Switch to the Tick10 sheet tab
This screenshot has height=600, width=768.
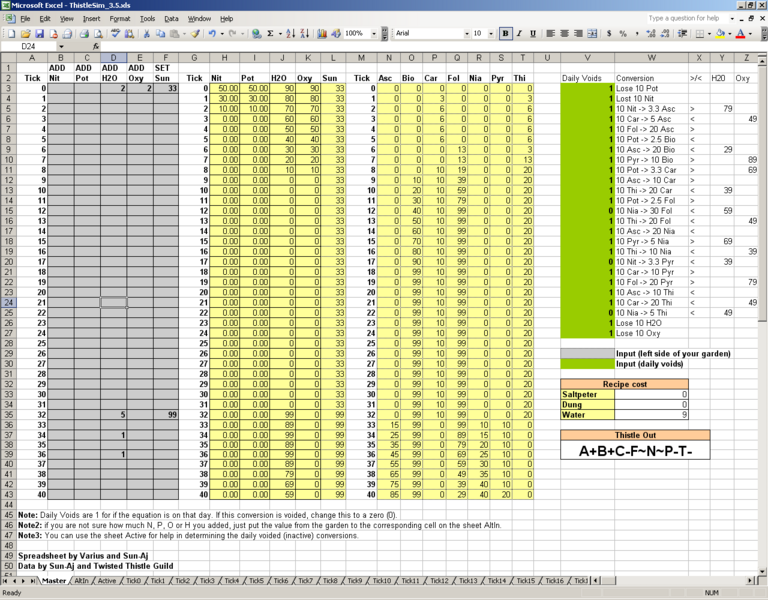[x=382, y=580]
